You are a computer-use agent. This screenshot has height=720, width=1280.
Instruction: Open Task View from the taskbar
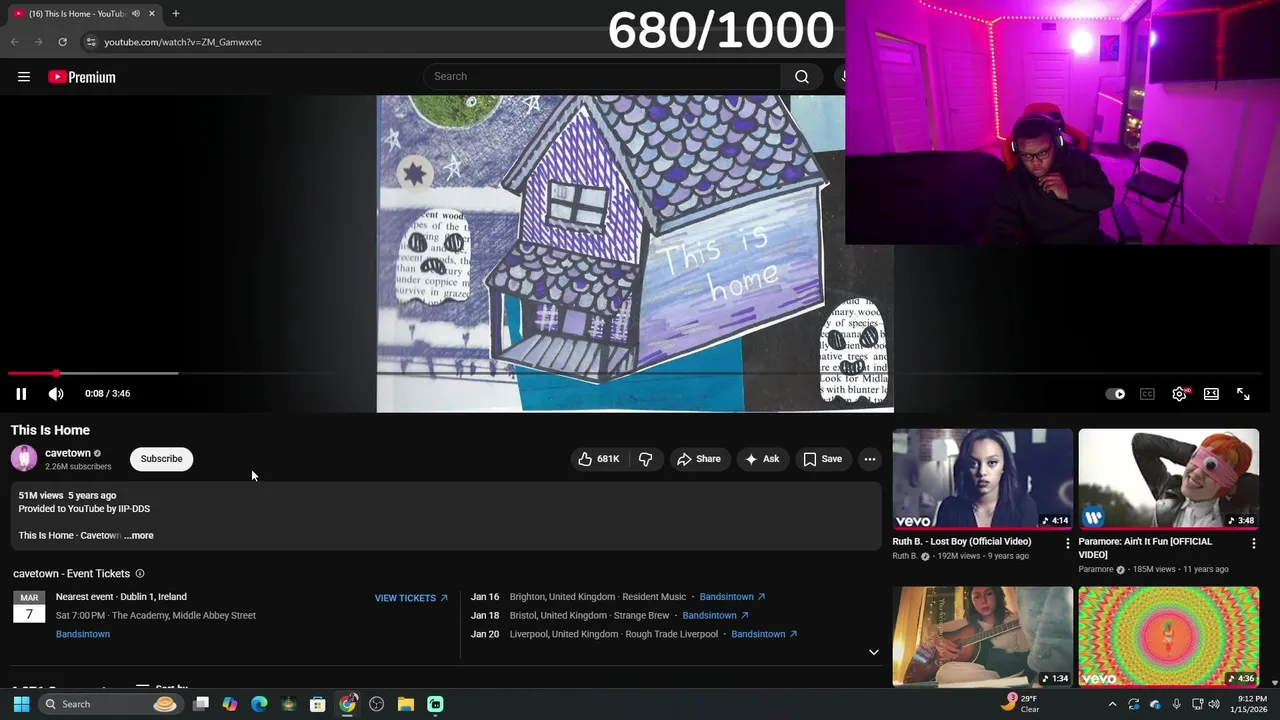click(x=201, y=704)
